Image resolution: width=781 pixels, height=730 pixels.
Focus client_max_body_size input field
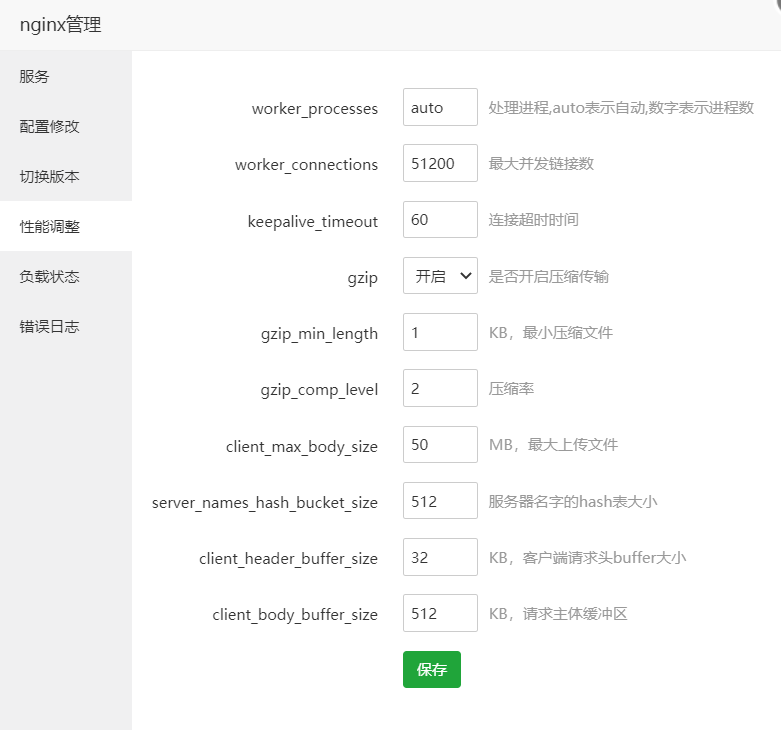pyautogui.click(x=440, y=445)
